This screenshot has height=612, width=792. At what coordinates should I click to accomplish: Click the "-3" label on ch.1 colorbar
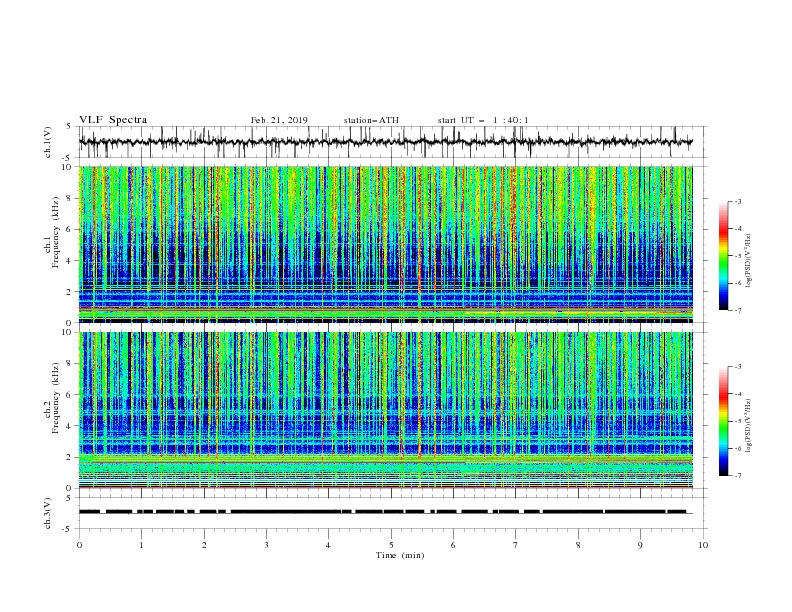pos(737,201)
